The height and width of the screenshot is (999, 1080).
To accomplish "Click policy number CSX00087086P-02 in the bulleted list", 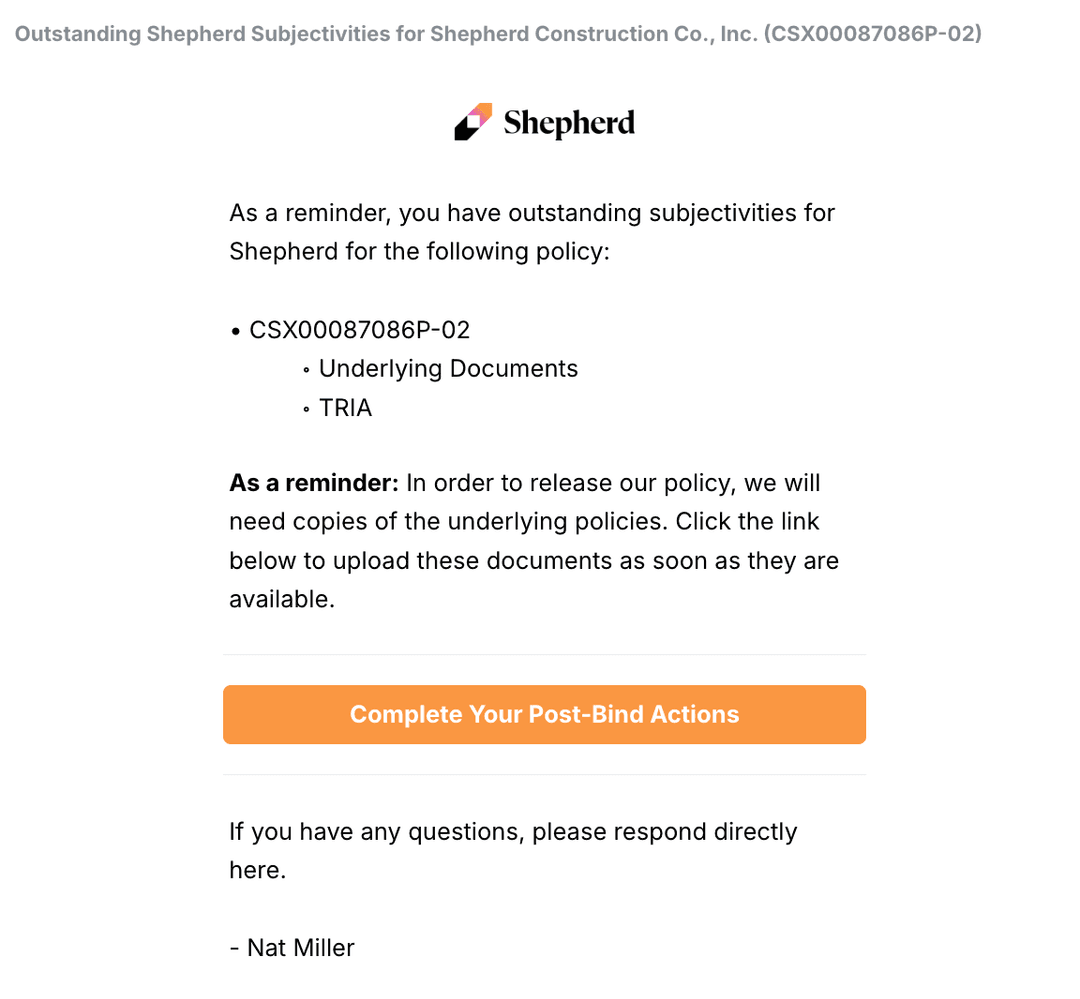I will (359, 330).
